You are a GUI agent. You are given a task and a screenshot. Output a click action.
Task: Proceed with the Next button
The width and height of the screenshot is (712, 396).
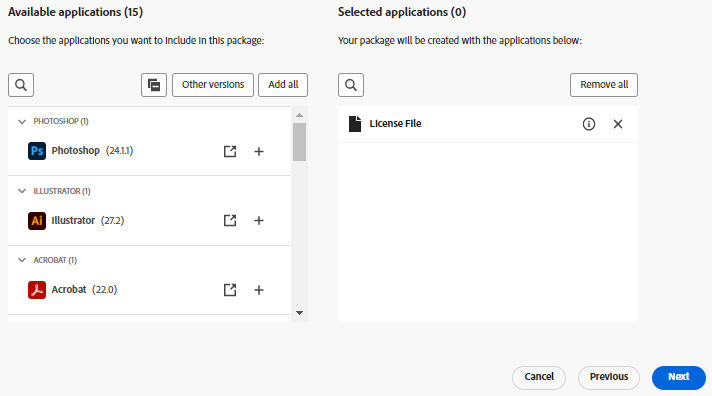[679, 377]
